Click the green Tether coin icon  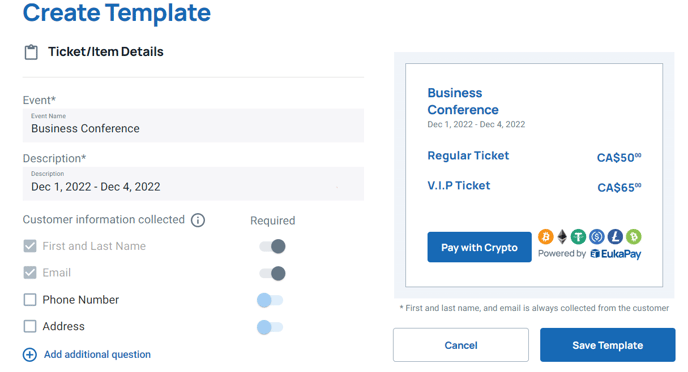[x=578, y=237]
